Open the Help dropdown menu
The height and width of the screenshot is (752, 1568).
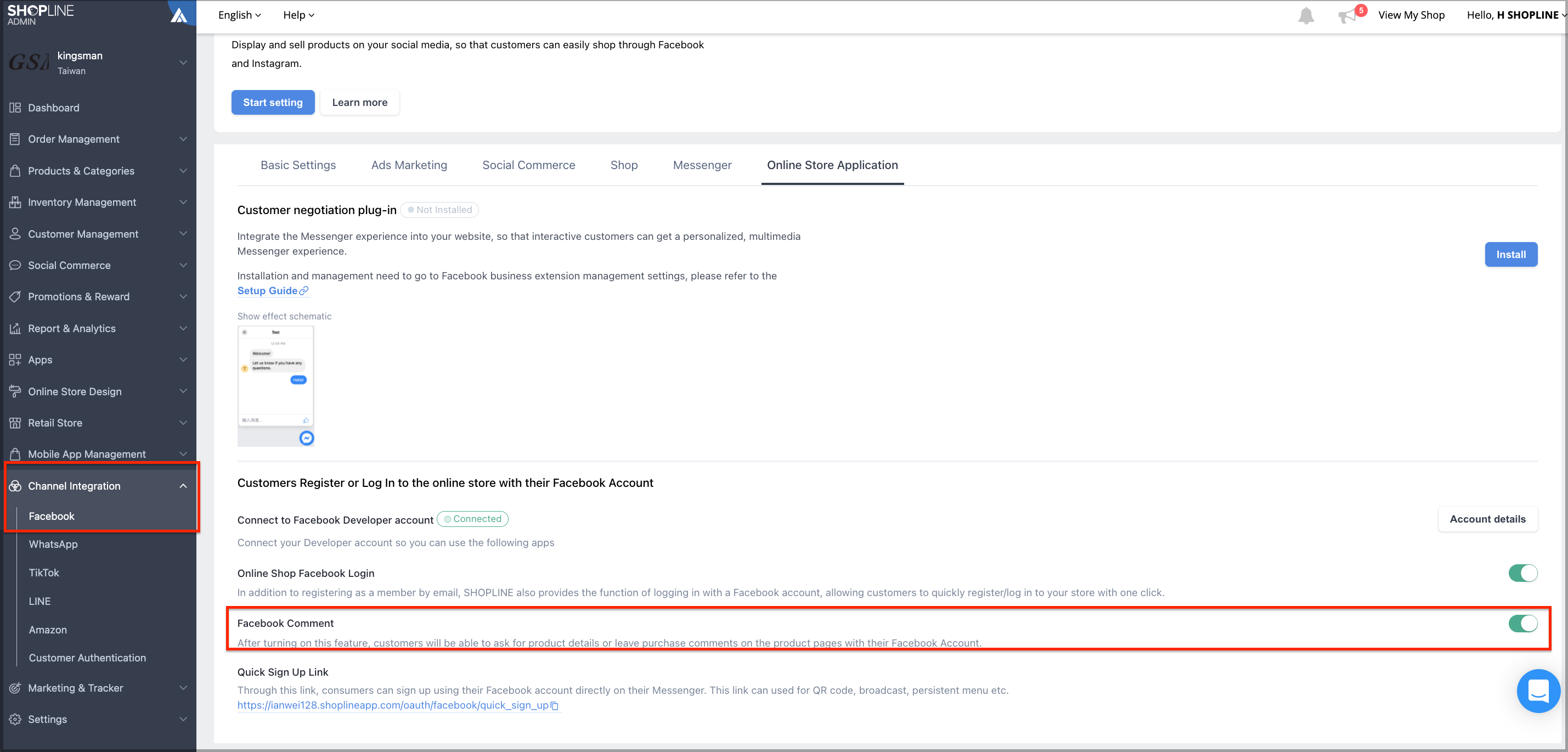point(299,15)
